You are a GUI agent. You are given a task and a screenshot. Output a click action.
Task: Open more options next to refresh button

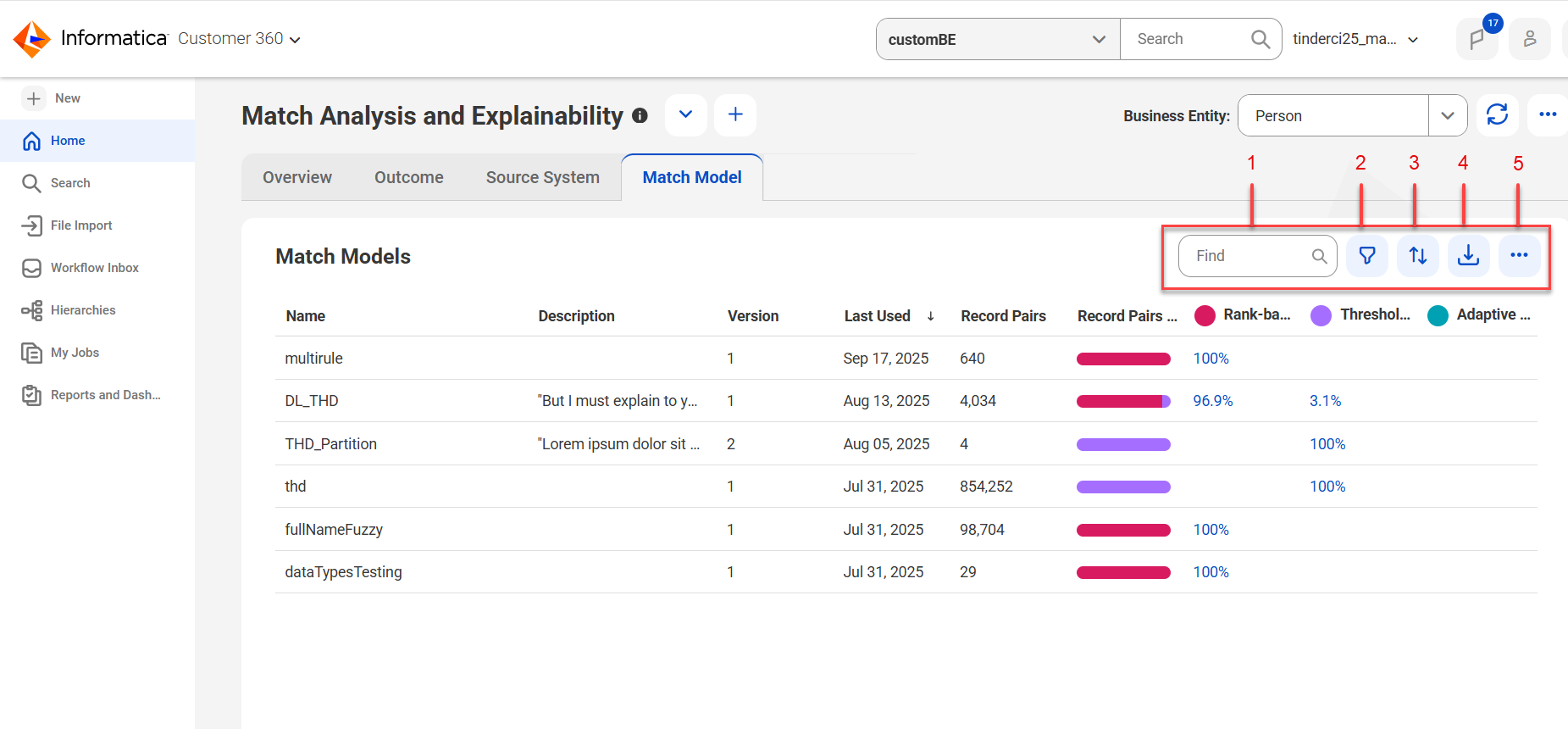tap(1548, 114)
